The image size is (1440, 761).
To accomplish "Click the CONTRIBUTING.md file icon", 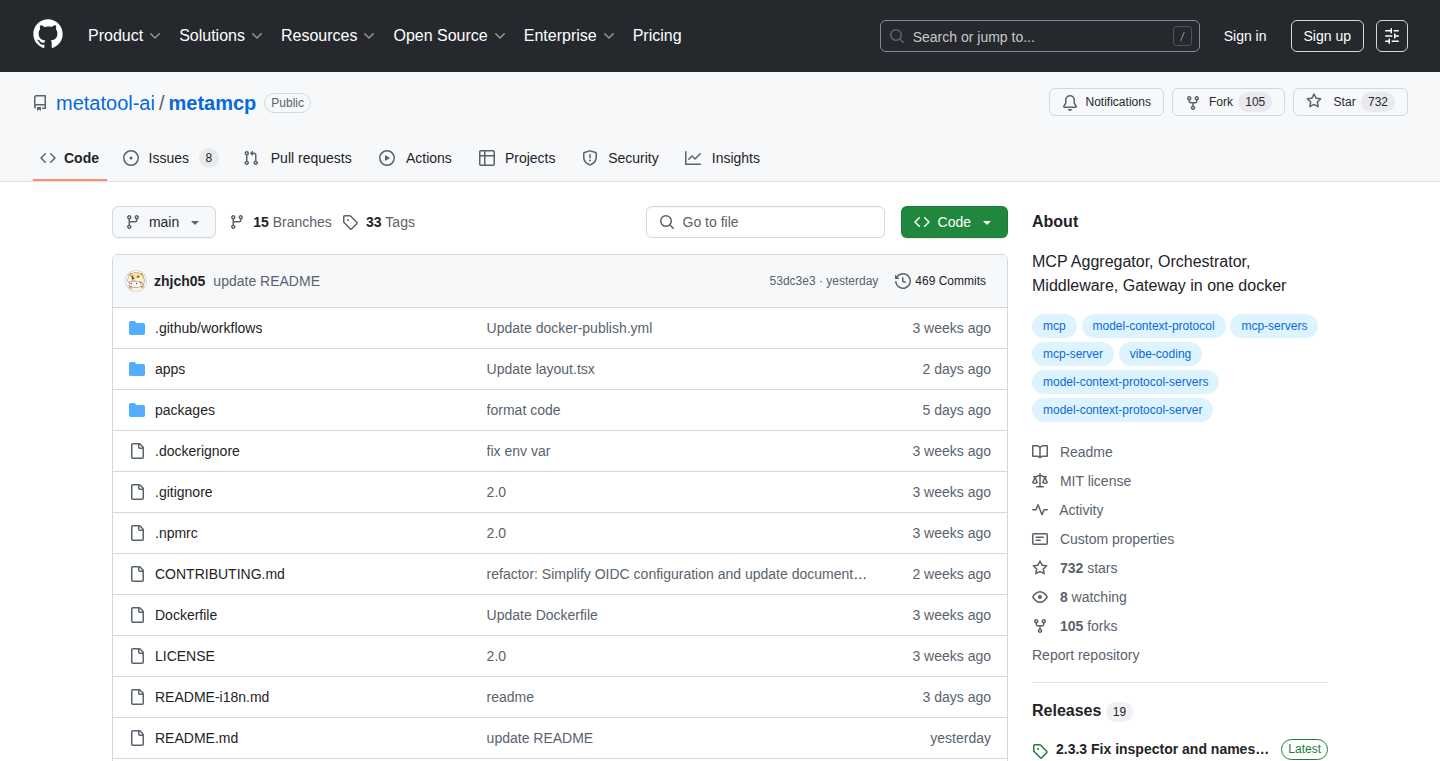I will tap(137, 574).
